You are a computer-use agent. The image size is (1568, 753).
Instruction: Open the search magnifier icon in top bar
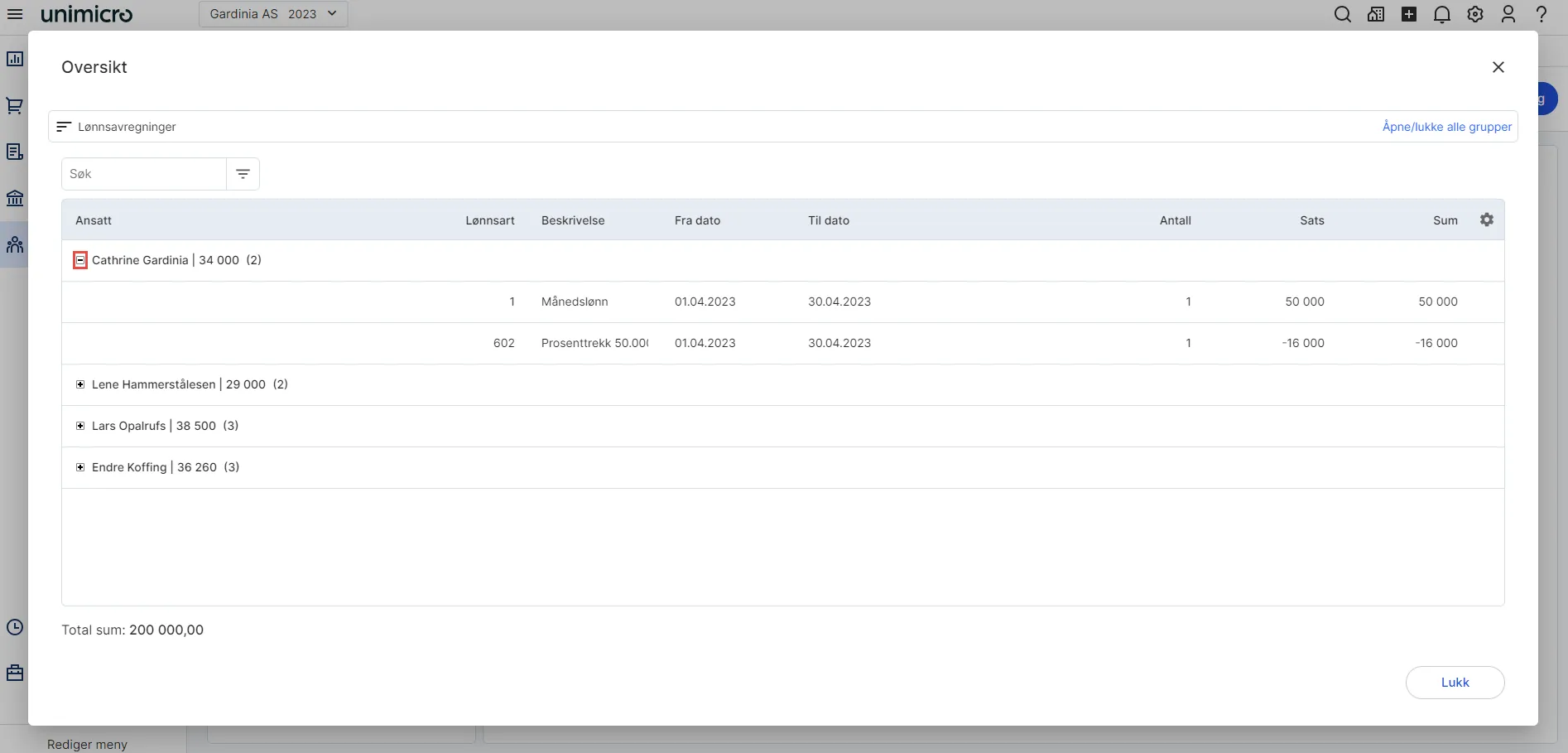(1343, 14)
